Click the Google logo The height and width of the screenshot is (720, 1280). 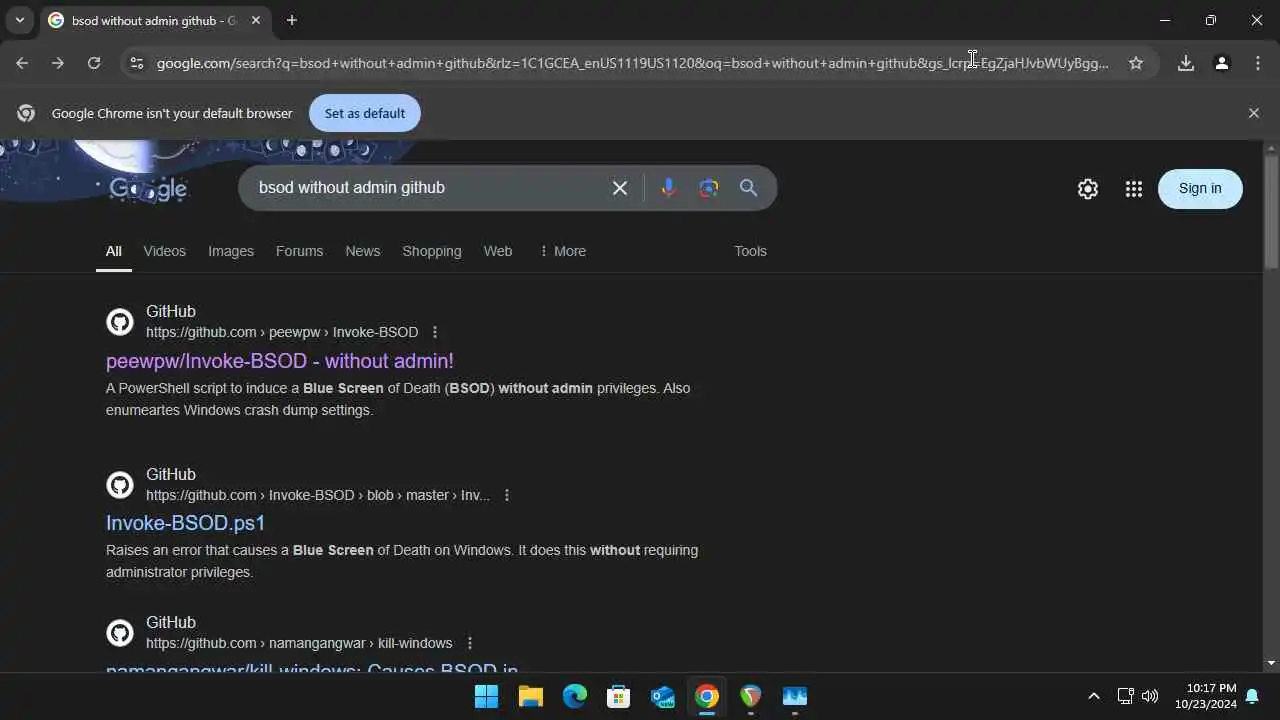148,188
